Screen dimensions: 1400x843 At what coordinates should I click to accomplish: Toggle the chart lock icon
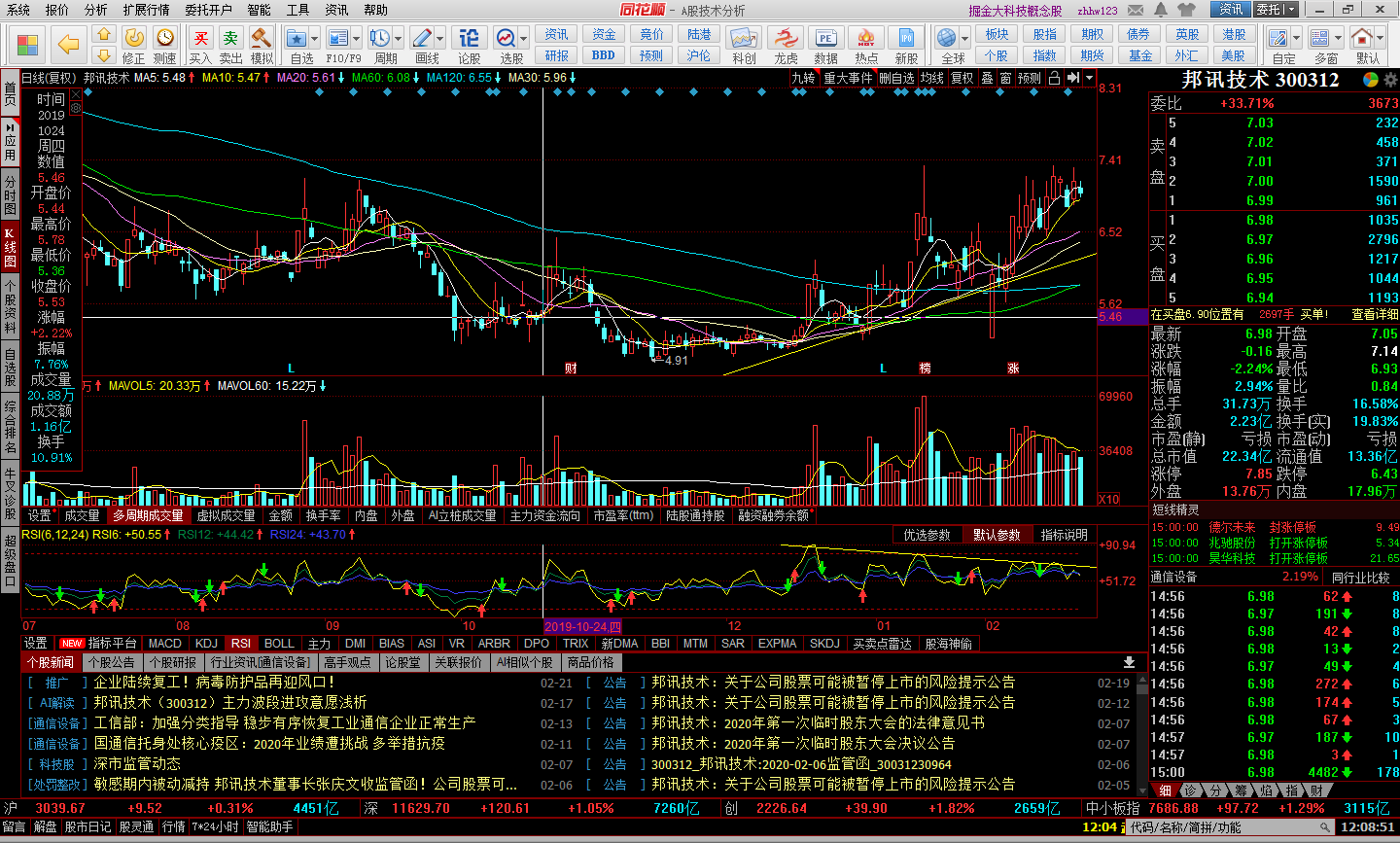[x=1054, y=78]
